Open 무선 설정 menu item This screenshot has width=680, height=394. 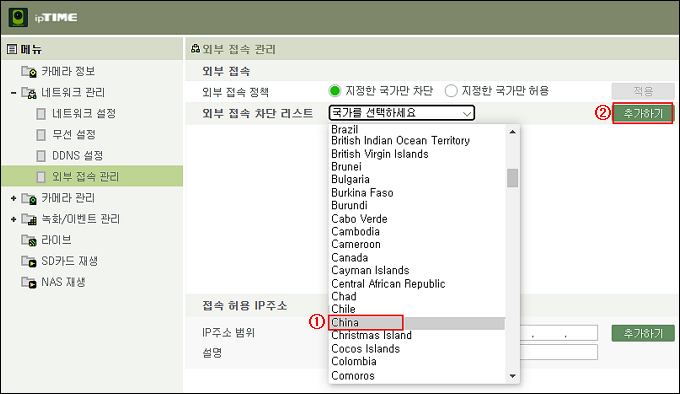click(74, 135)
